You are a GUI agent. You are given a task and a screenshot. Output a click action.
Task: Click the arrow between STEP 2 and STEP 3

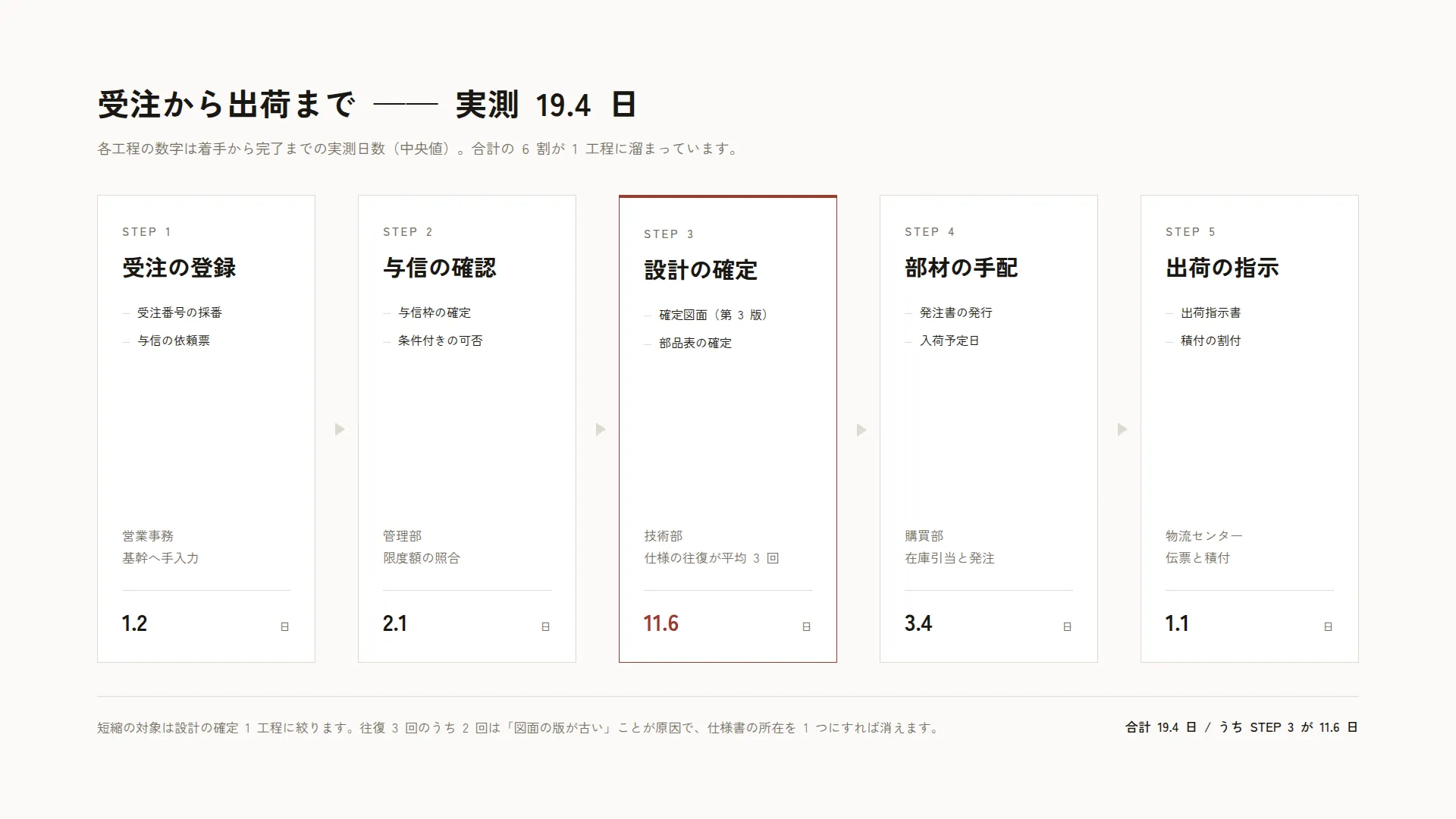tap(601, 429)
